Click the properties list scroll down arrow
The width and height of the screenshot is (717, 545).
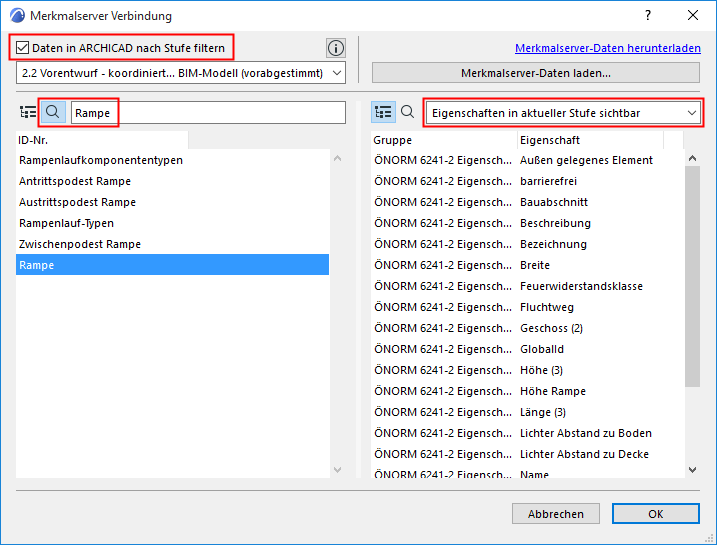pos(692,469)
